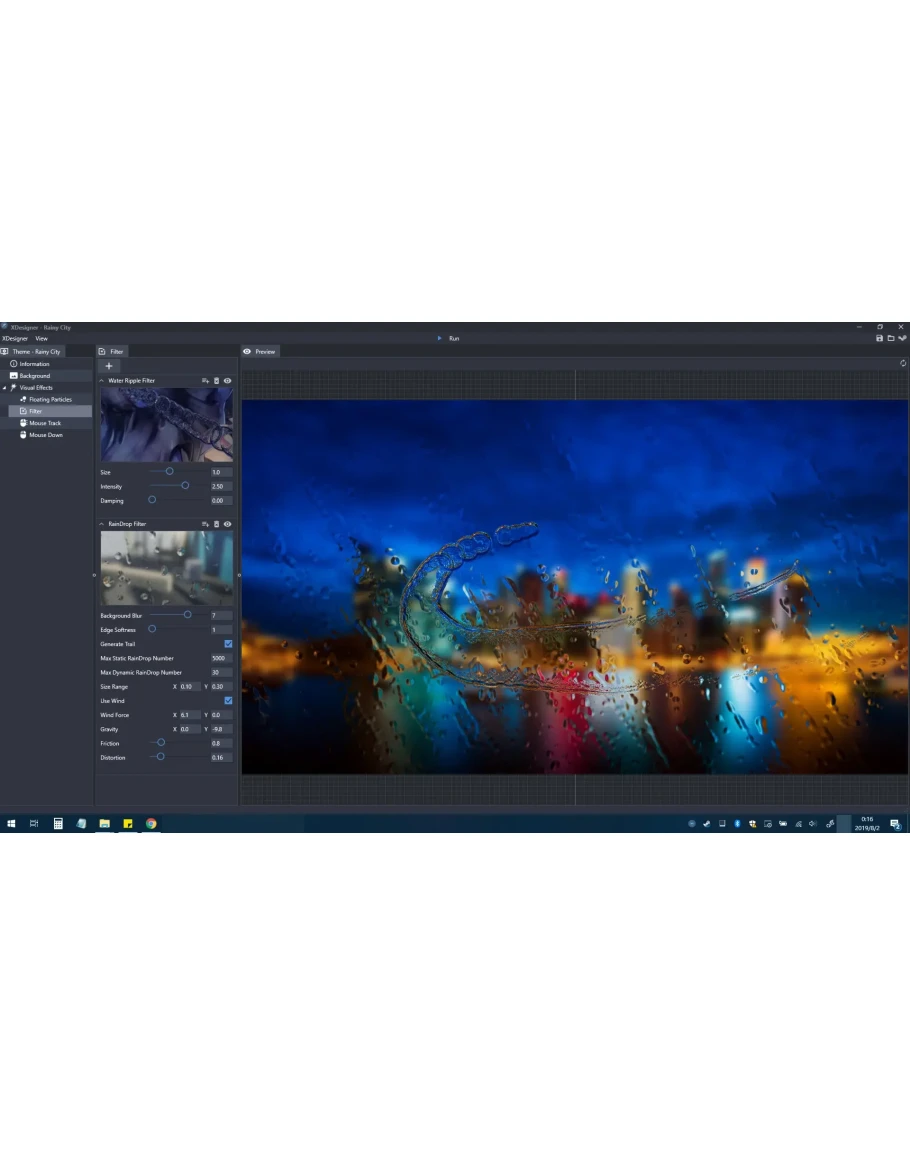Collapse the Visual Effects tree node
Image resolution: width=910 pixels, height=1155 pixels.
click(x=5, y=388)
